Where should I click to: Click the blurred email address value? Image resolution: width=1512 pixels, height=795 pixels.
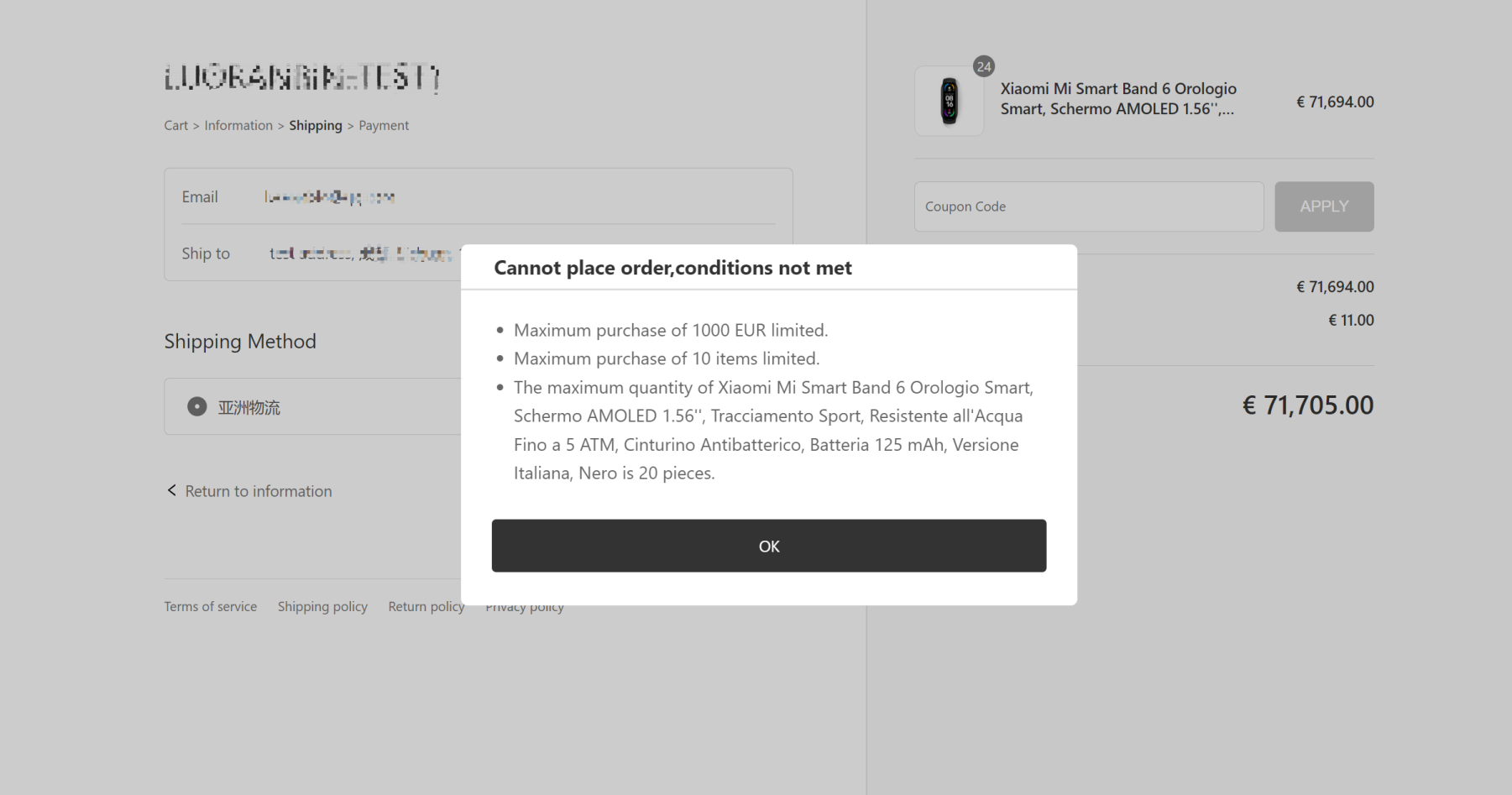click(x=329, y=197)
